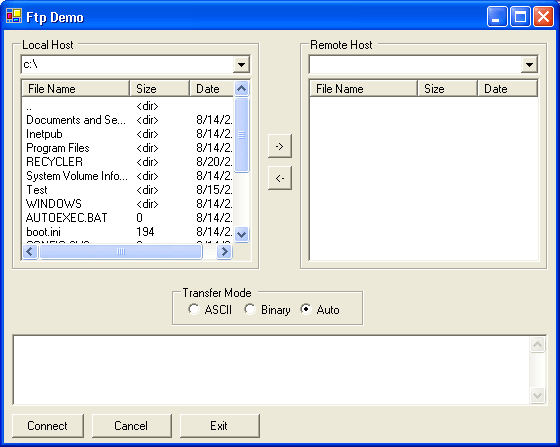560x447 pixels.
Task: Select the 'Inetpub' folder
Action: pyautogui.click(x=44, y=134)
